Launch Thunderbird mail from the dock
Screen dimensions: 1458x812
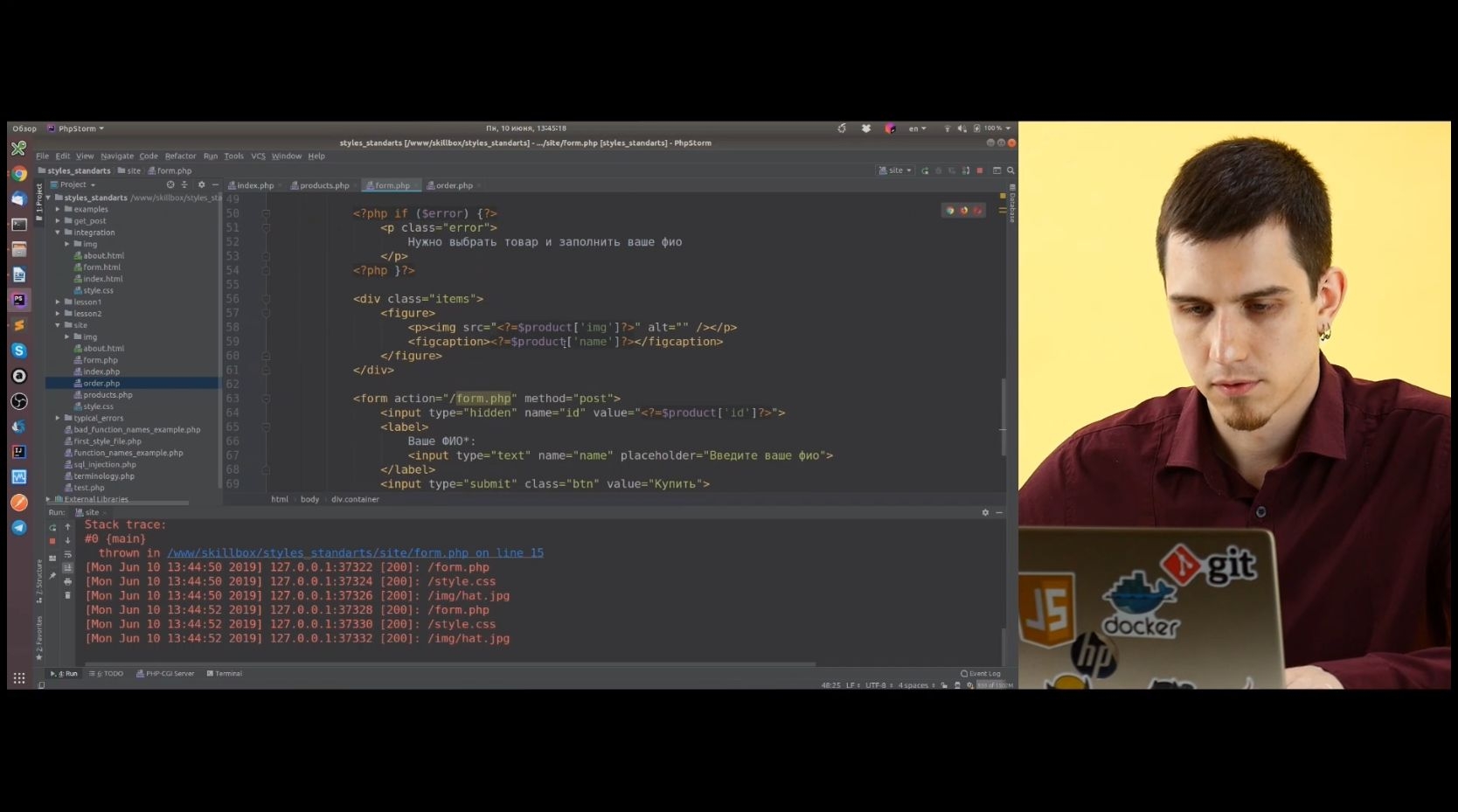click(18, 199)
